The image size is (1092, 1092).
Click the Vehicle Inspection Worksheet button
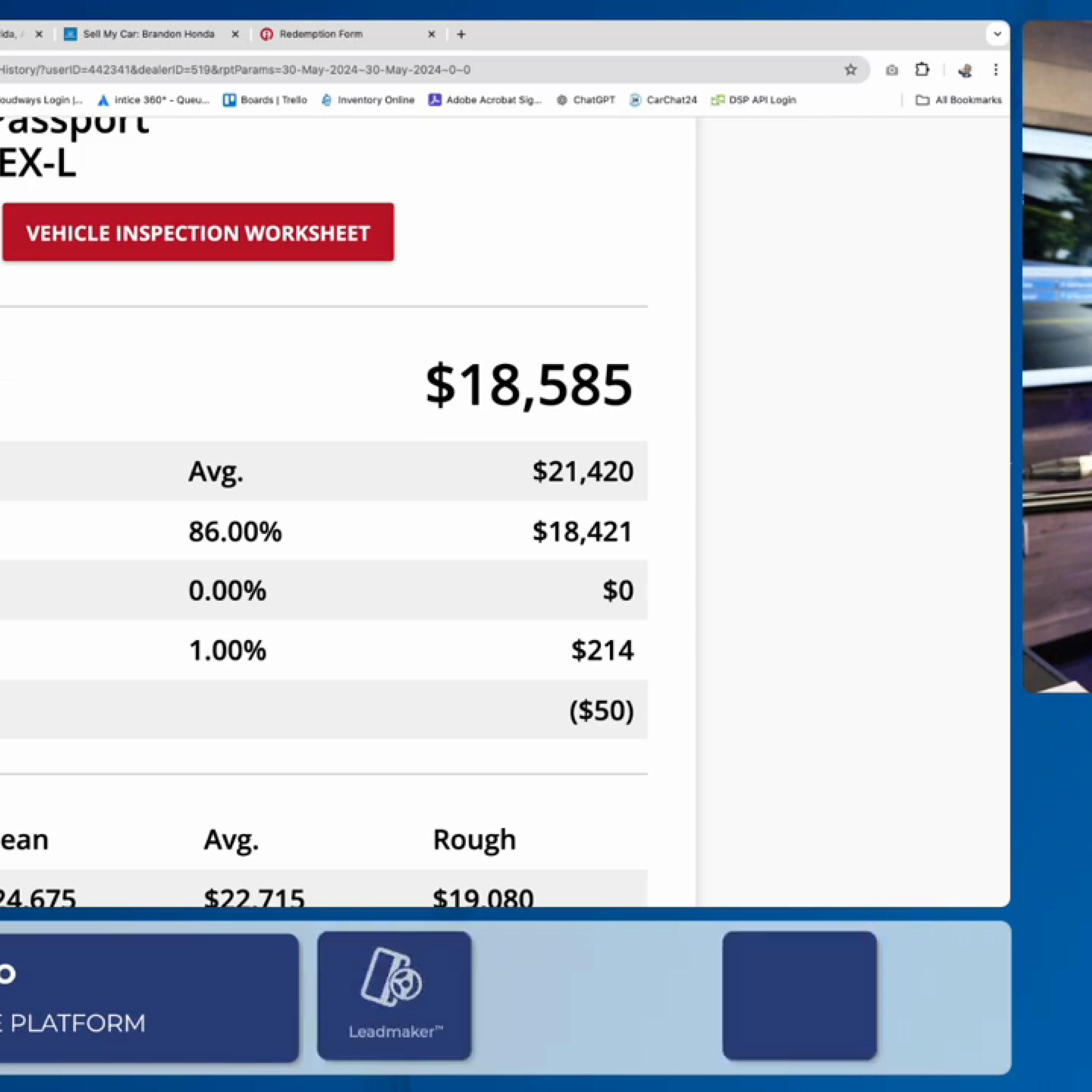(x=198, y=232)
